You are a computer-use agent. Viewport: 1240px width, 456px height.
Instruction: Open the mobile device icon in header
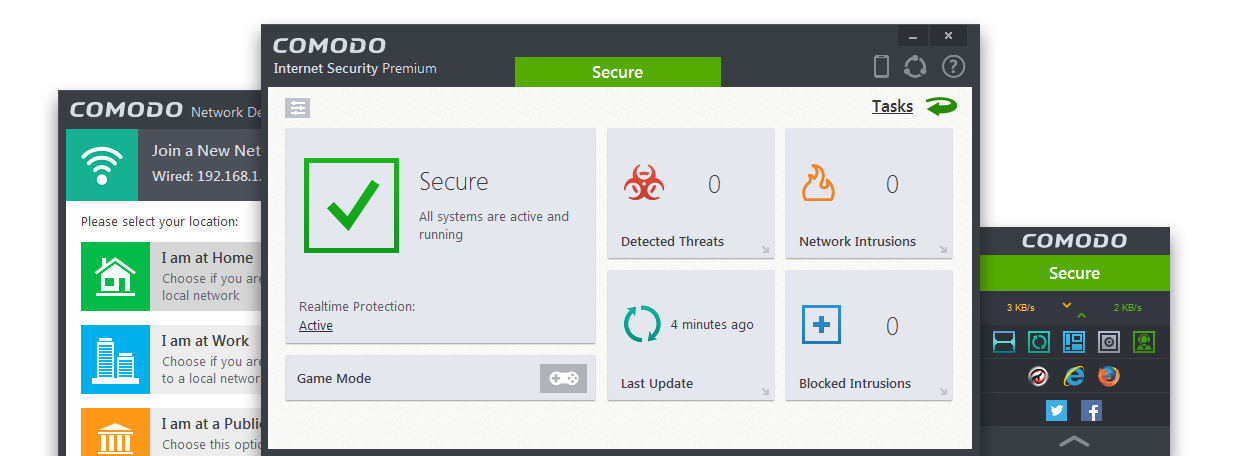(881, 67)
